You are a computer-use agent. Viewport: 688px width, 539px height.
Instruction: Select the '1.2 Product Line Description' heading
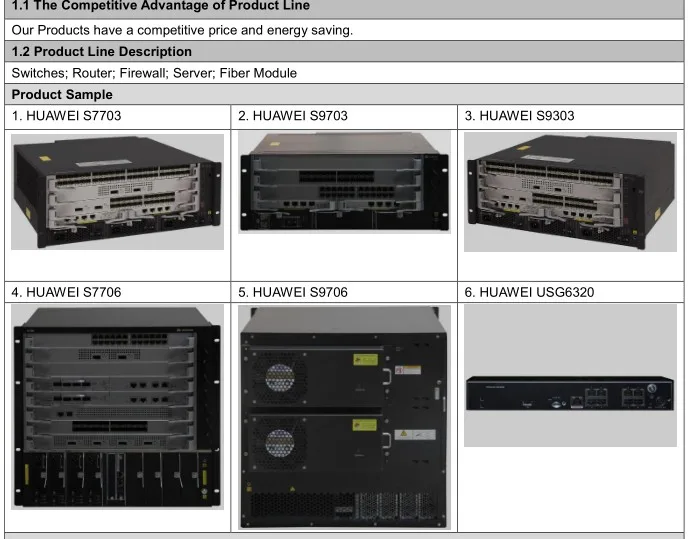coord(101,51)
